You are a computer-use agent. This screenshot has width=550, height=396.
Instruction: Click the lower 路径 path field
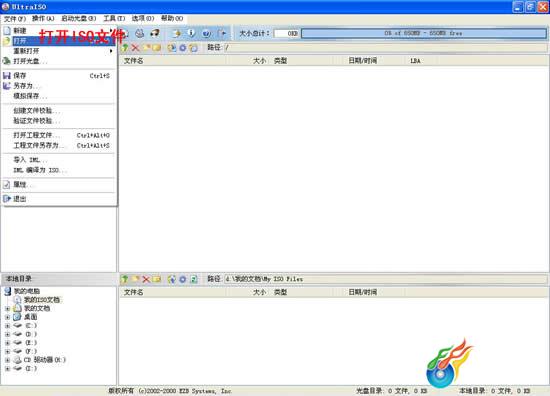coord(385,279)
